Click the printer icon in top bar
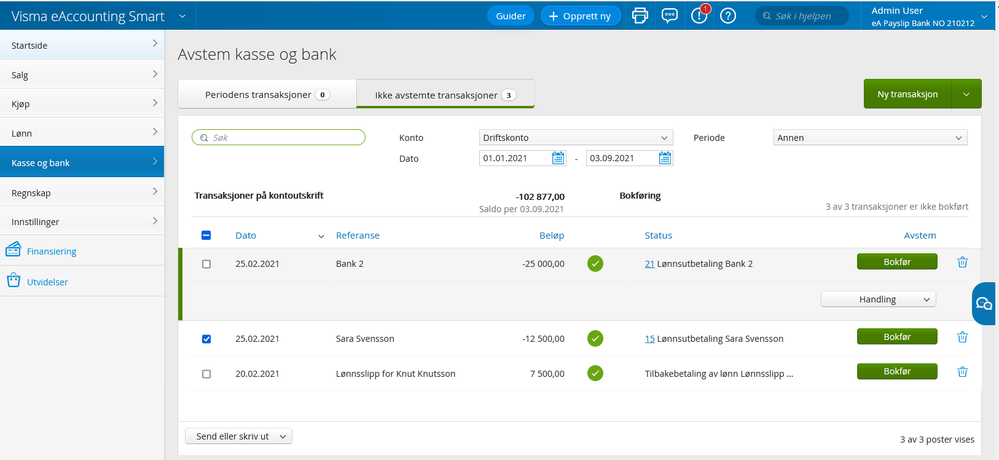This screenshot has height=460, width=999. (640, 15)
